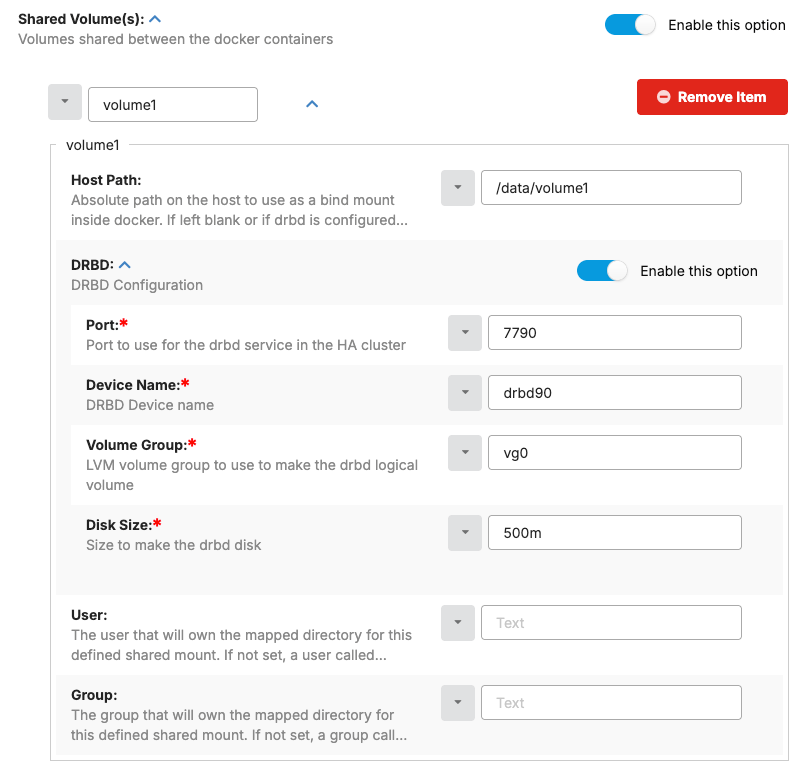Collapse the volume1 item chevron

[312, 104]
